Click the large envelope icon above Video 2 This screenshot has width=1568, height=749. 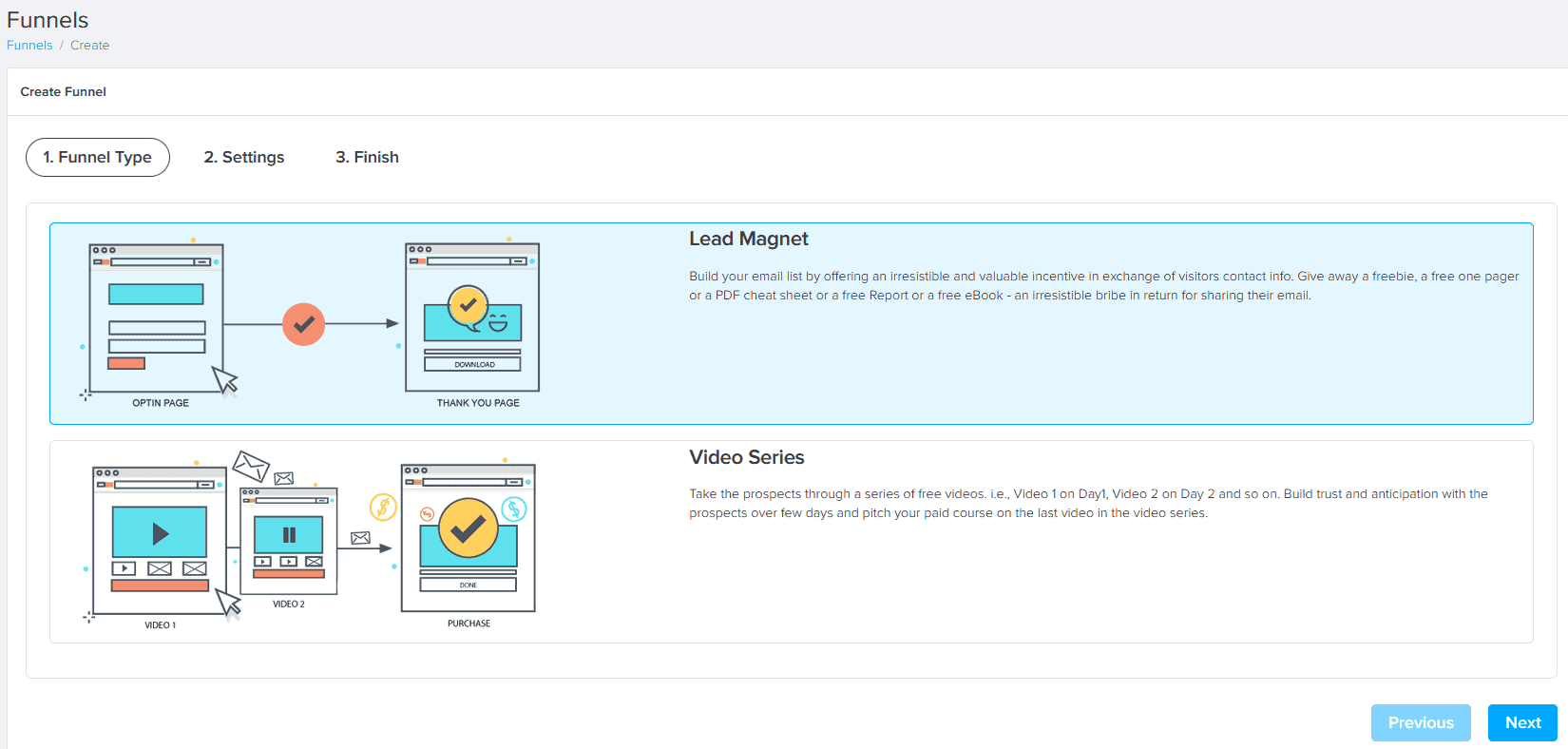[251, 465]
